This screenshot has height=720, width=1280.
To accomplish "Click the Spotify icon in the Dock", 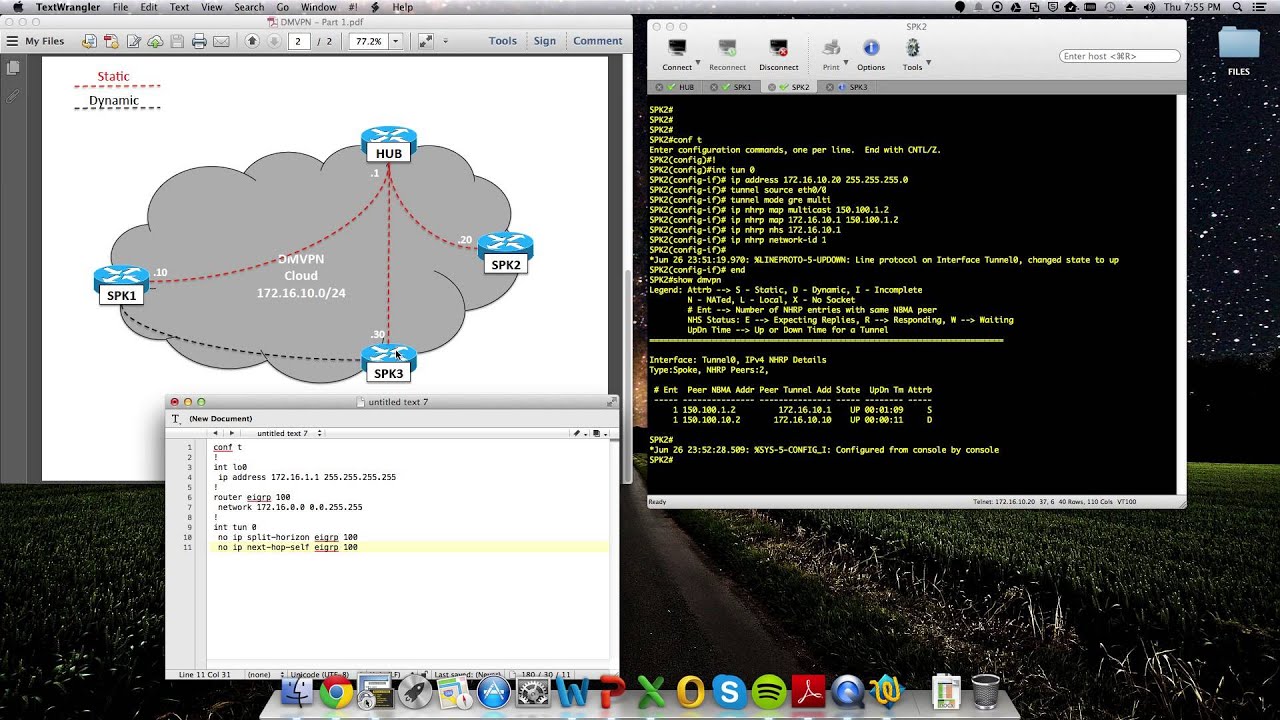I will pyautogui.click(x=768, y=692).
